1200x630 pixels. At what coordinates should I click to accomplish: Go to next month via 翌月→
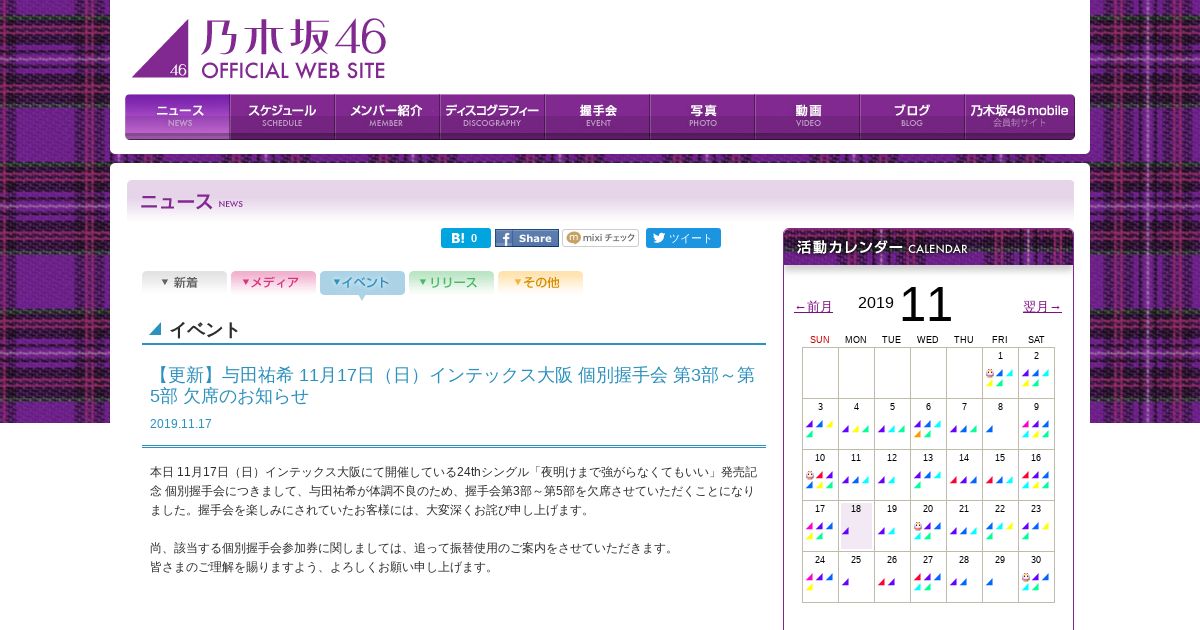(x=1042, y=307)
